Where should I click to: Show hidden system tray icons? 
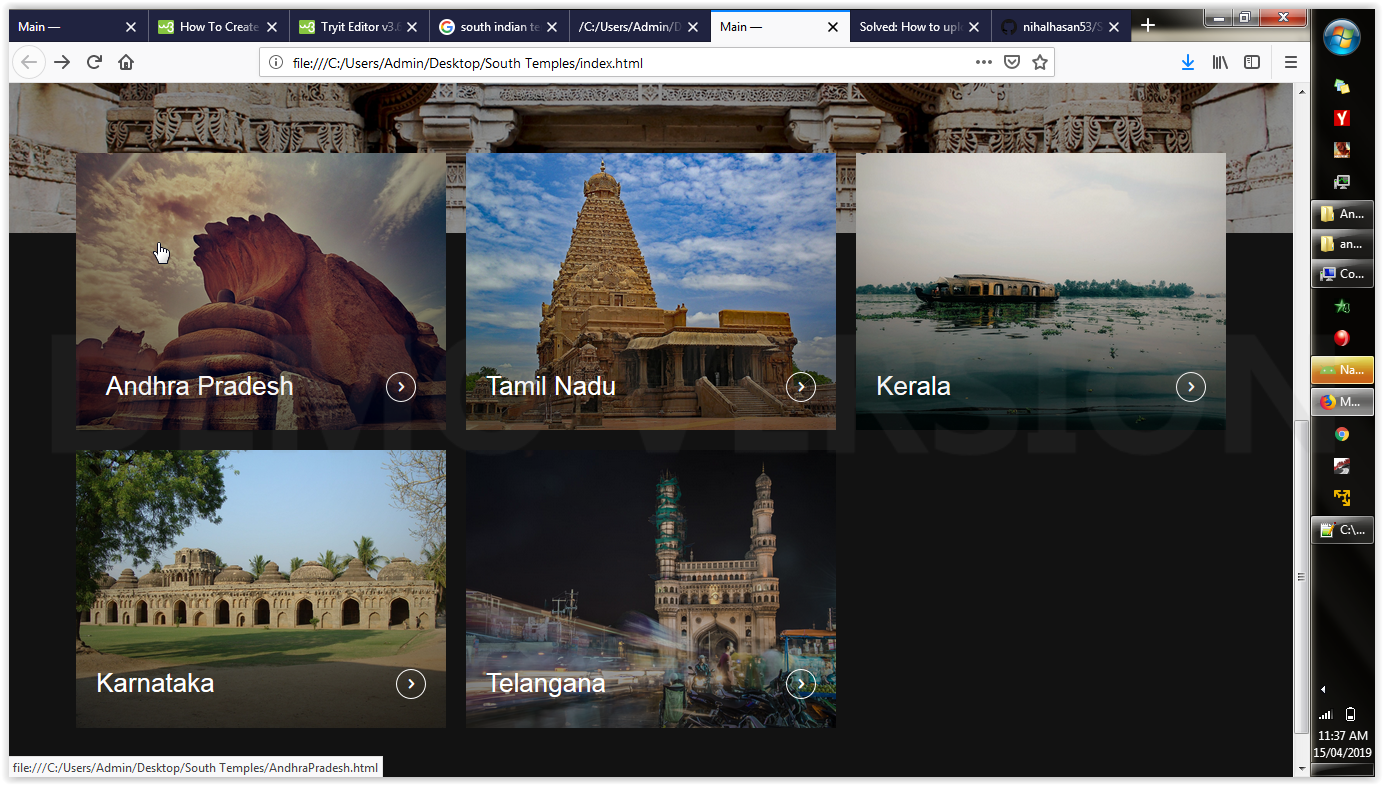click(x=1322, y=688)
